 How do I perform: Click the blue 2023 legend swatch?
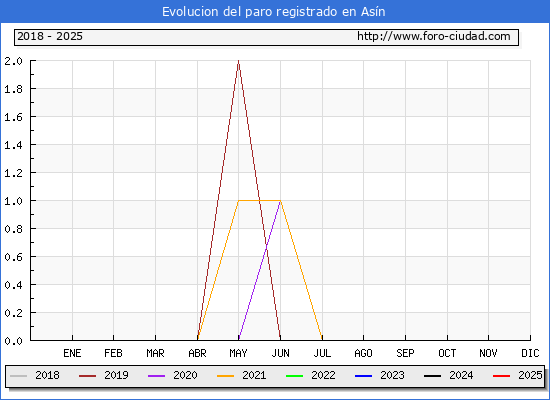coord(363,376)
